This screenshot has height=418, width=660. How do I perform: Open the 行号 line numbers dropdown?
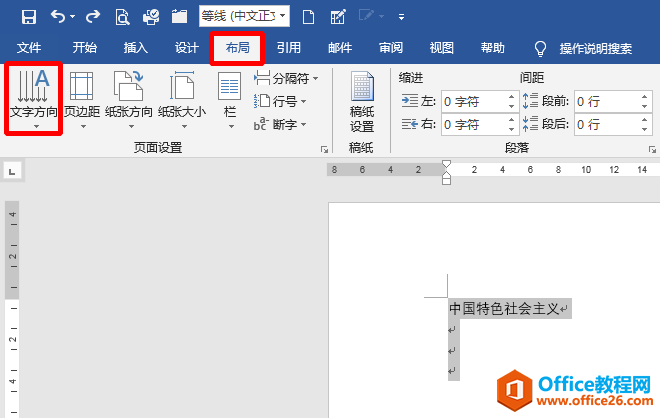[280, 101]
